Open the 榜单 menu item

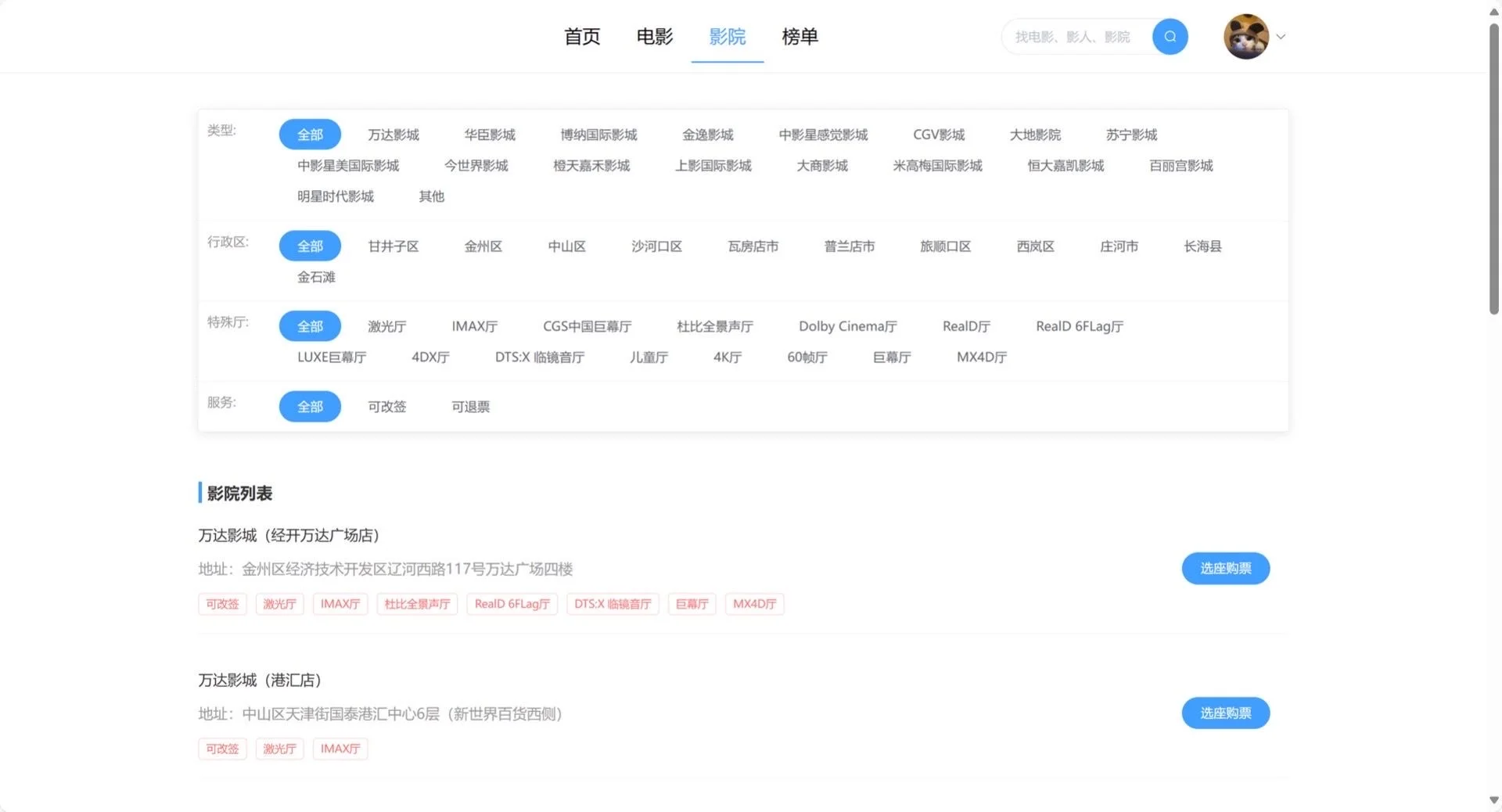point(800,37)
